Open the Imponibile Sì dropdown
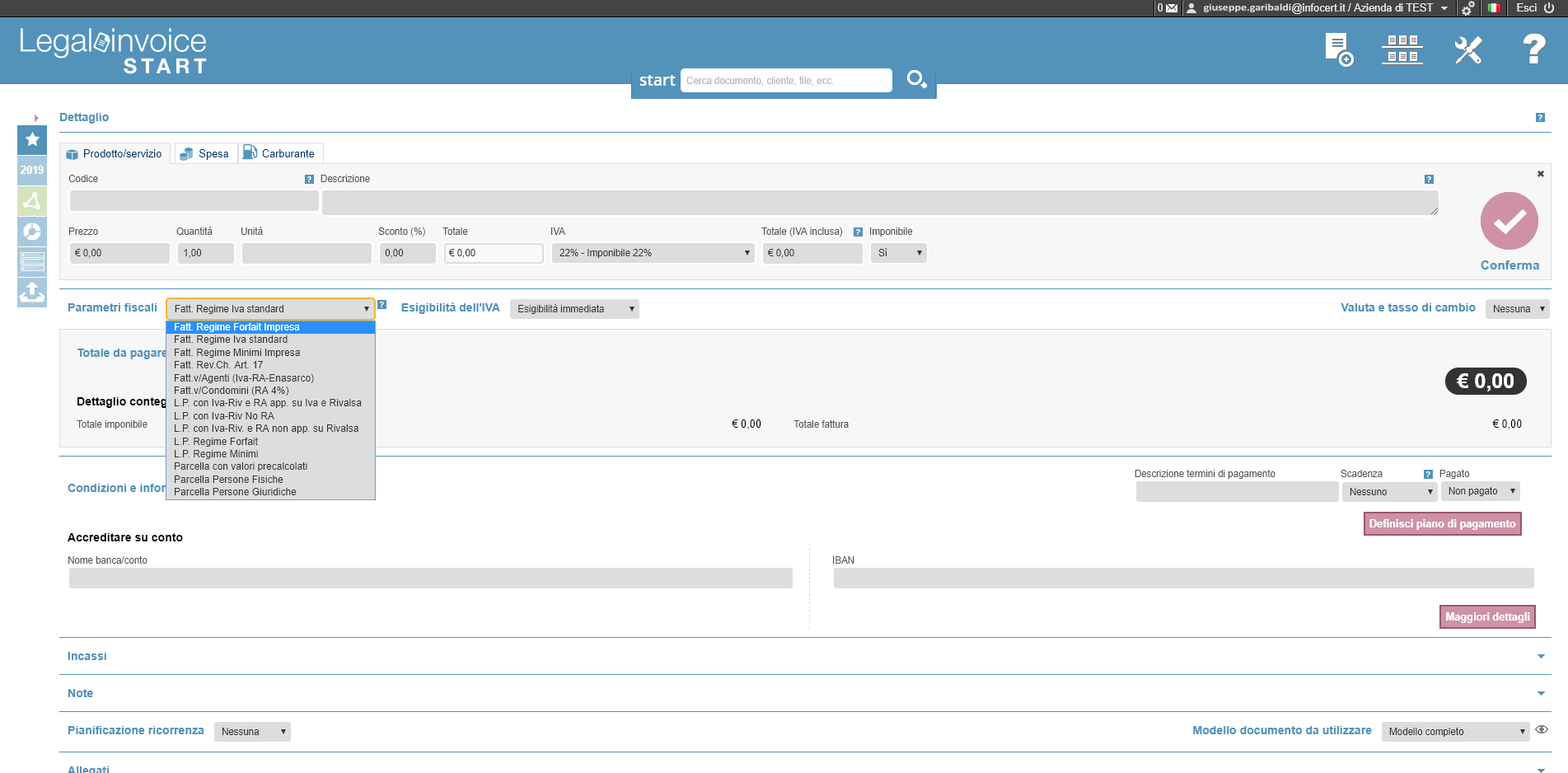1568x773 pixels. [898, 253]
